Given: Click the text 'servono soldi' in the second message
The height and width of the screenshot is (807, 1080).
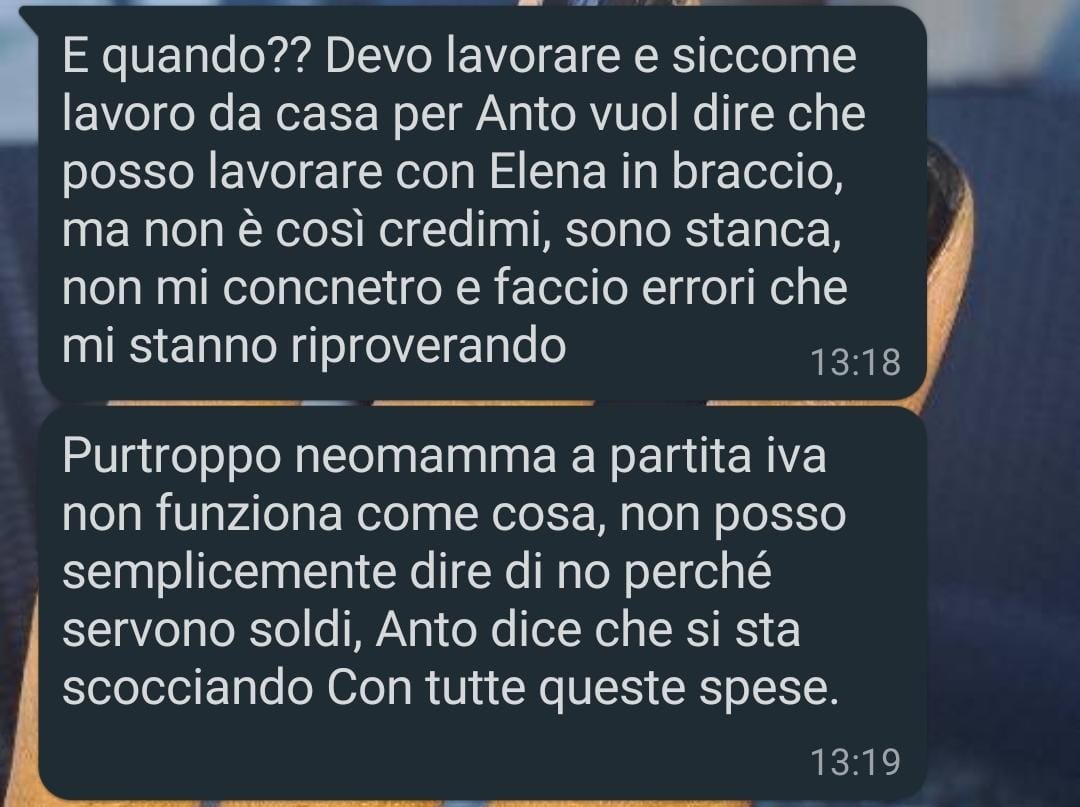Looking at the screenshot, I should point(209,629).
